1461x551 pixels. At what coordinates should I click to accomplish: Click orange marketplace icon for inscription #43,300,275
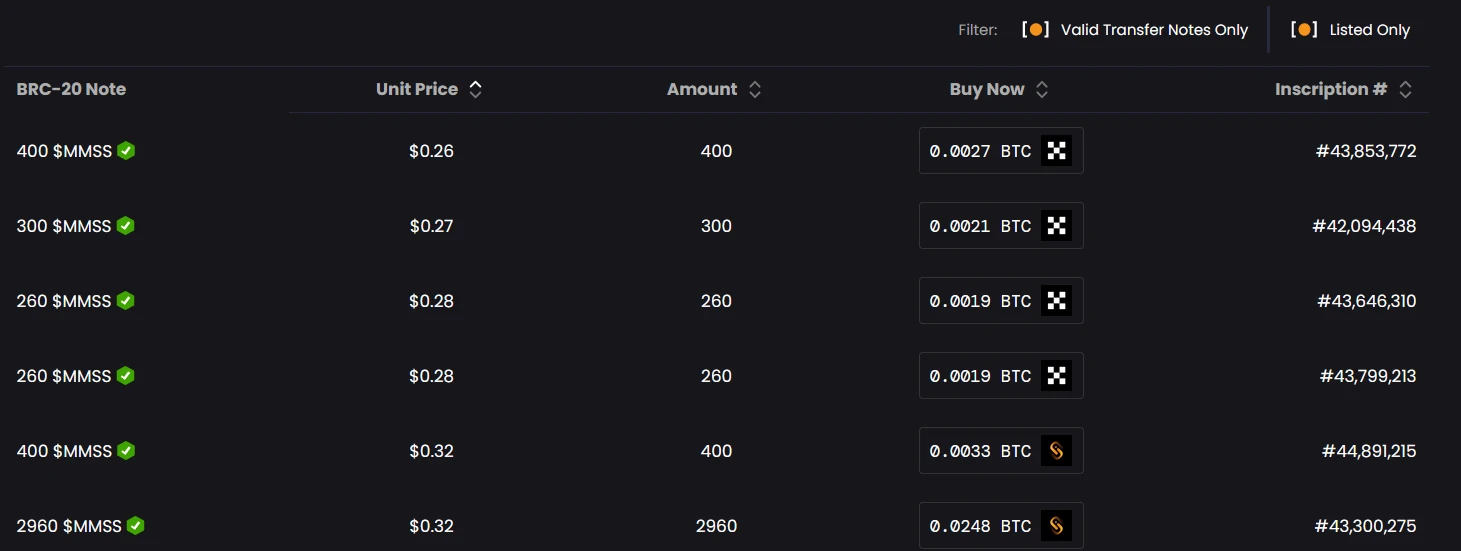(x=1056, y=525)
